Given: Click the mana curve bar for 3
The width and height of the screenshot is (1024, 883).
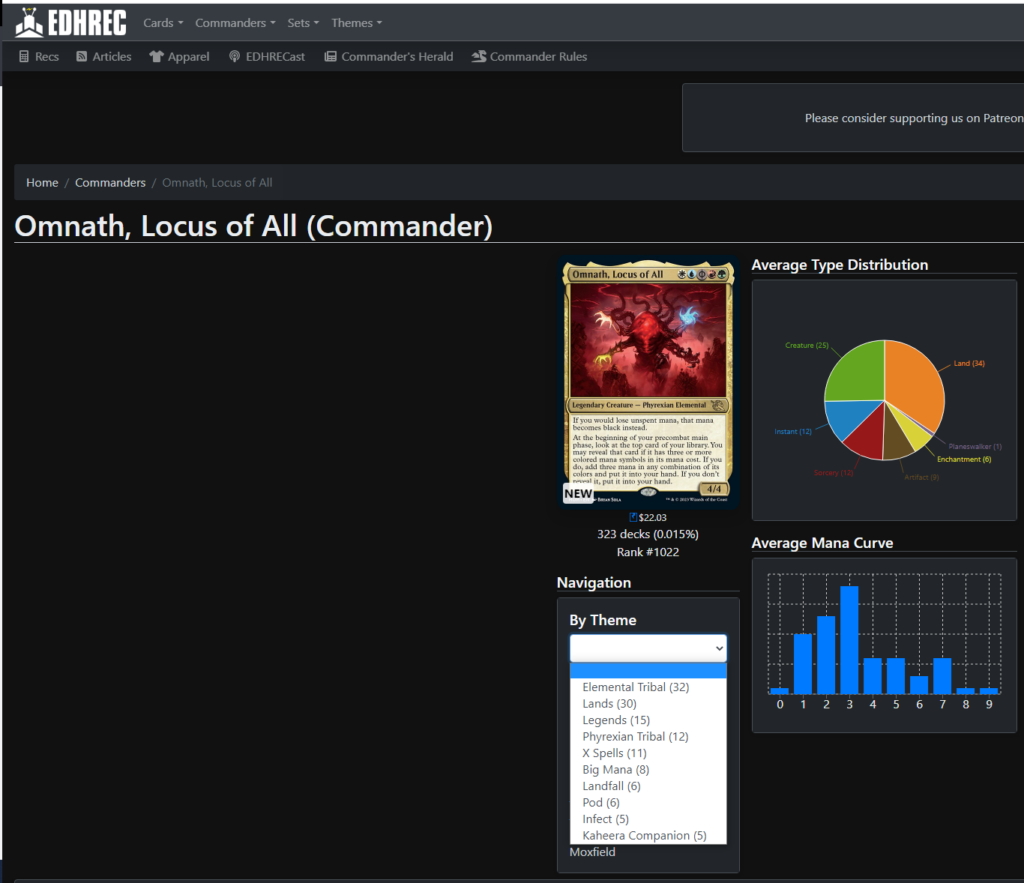Looking at the screenshot, I should point(849,640).
